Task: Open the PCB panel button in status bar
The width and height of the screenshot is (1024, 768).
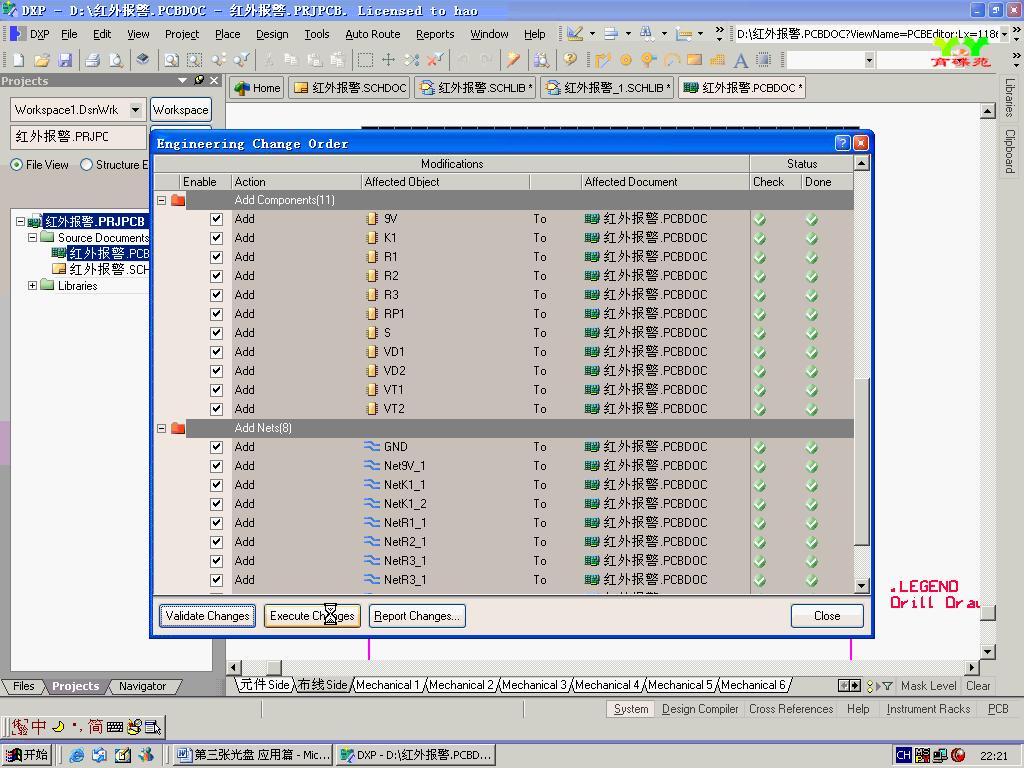Action: [x=998, y=709]
